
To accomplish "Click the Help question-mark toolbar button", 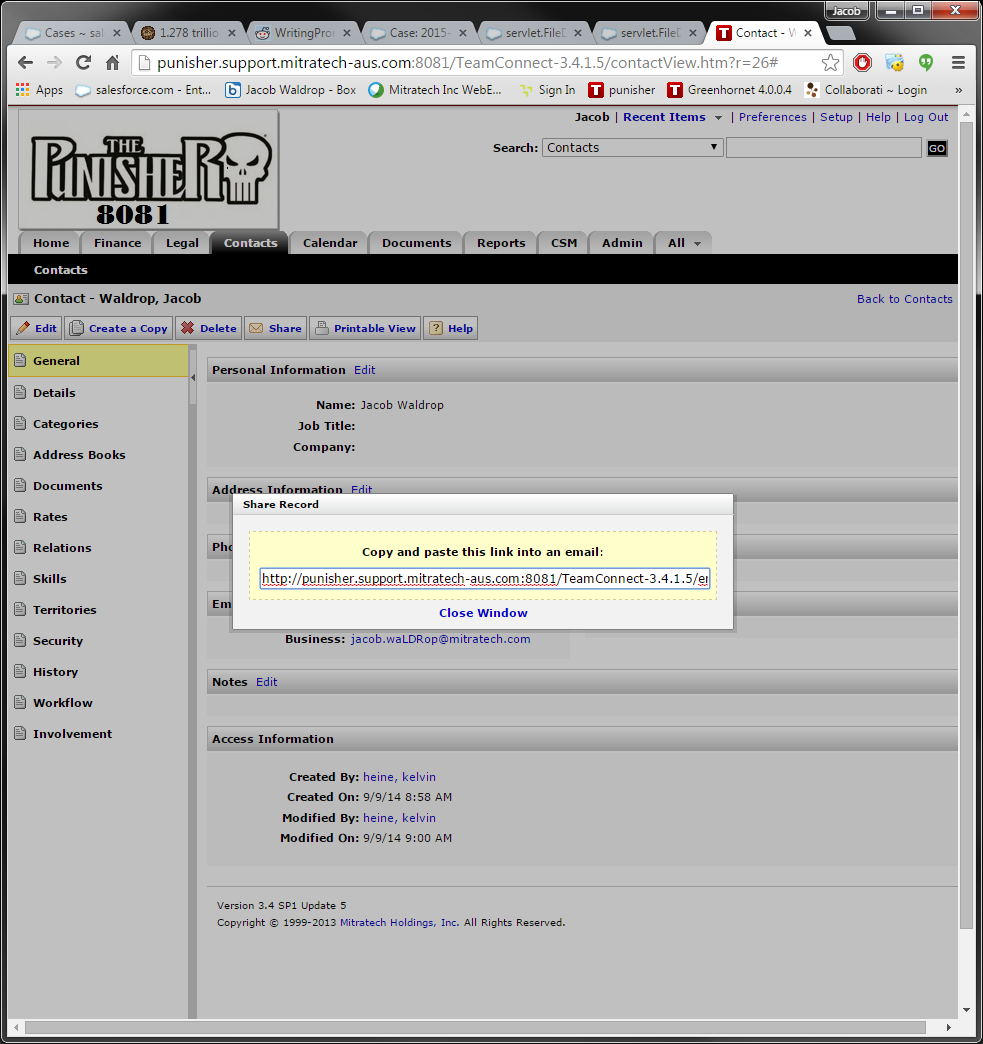I will [451, 328].
